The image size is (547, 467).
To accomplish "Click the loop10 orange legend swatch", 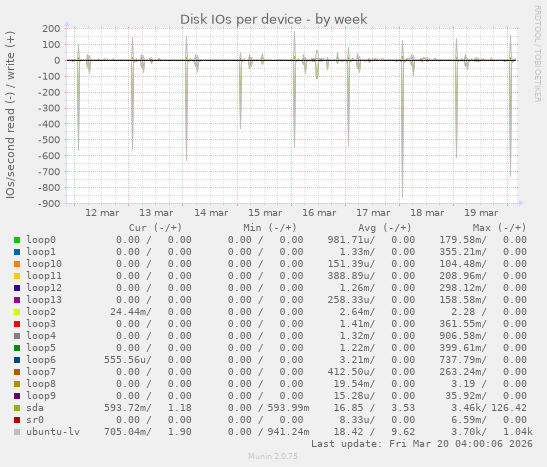I will click(17, 264).
